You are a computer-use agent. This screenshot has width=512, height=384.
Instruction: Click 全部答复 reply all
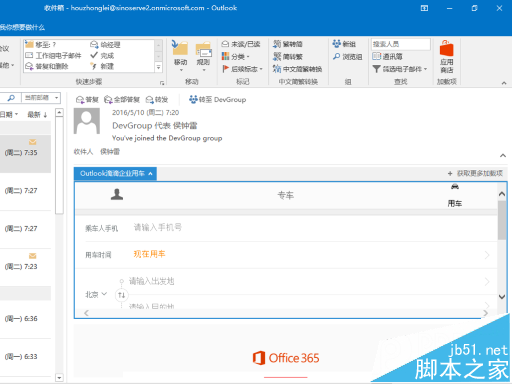[122, 100]
